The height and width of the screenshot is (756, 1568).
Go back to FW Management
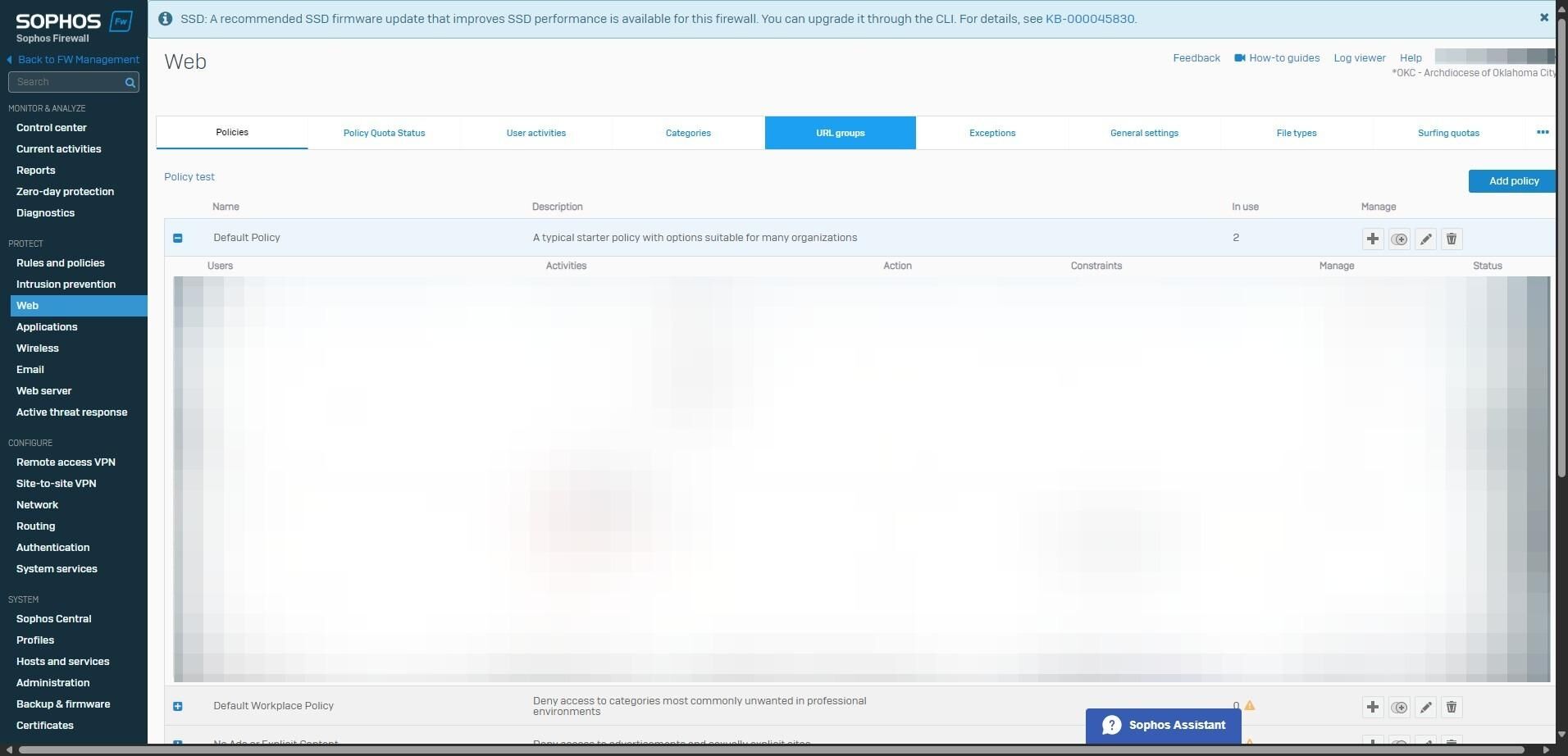[73, 60]
